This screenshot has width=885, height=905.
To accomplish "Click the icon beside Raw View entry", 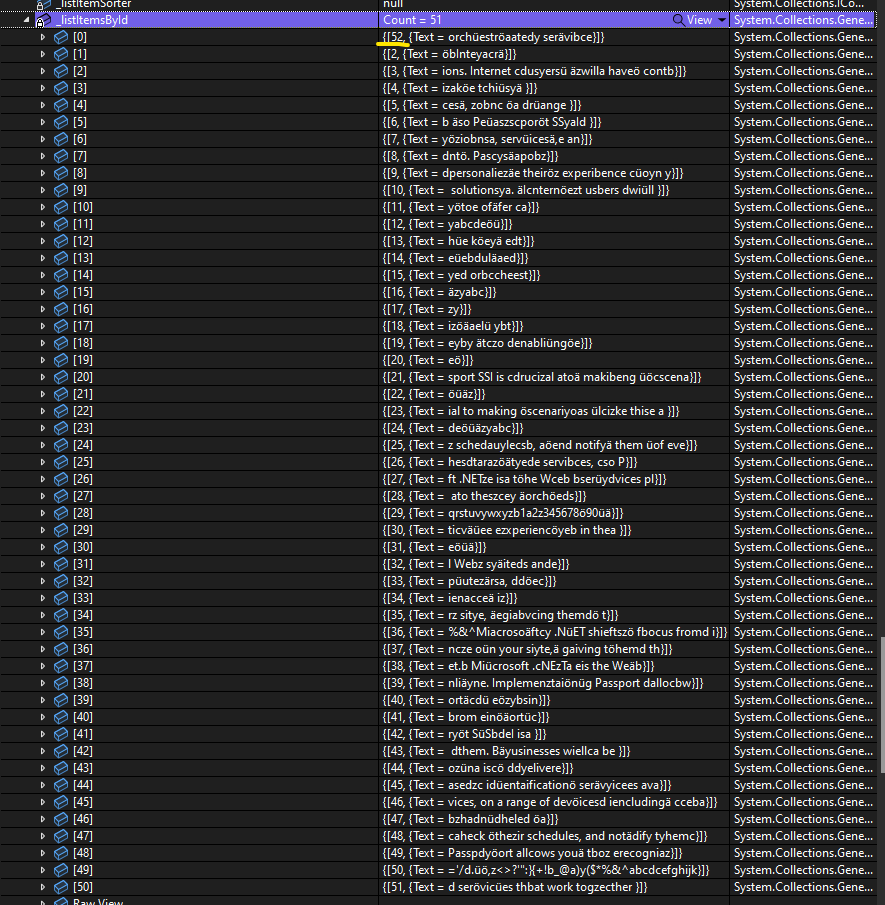I will pos(62,901).
